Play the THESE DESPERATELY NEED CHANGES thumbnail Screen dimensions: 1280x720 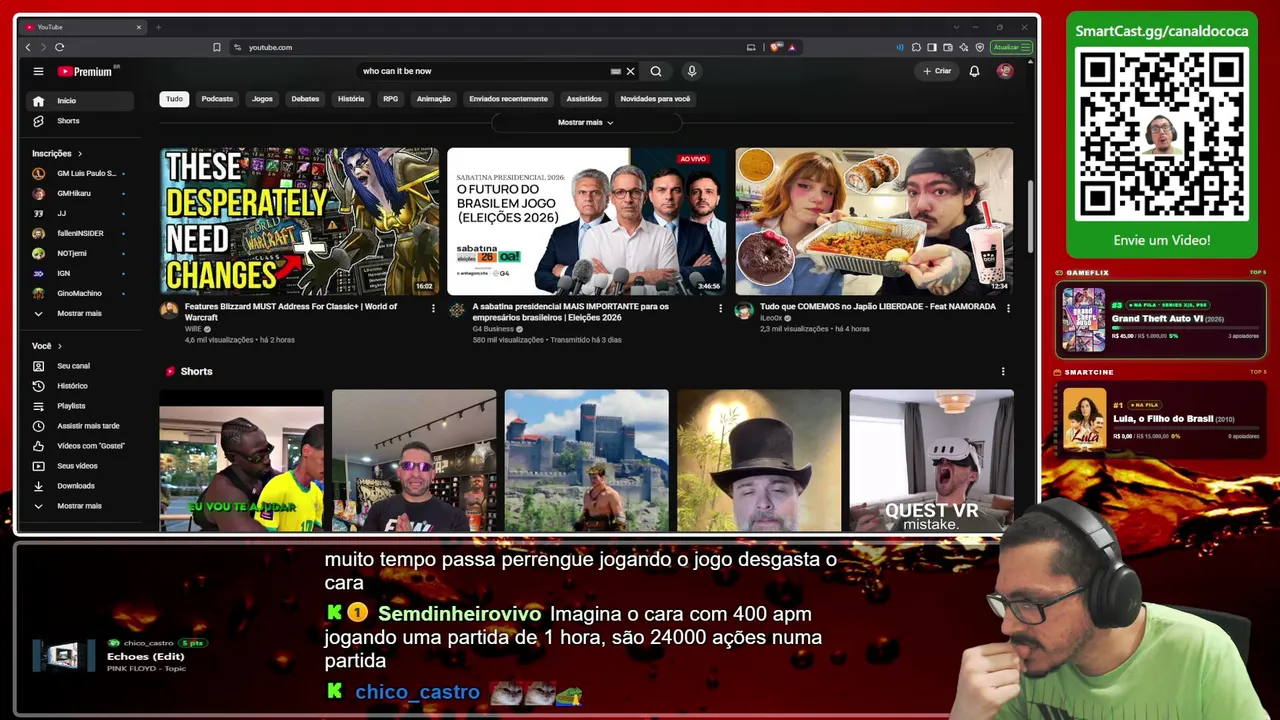tap(299, 221)
